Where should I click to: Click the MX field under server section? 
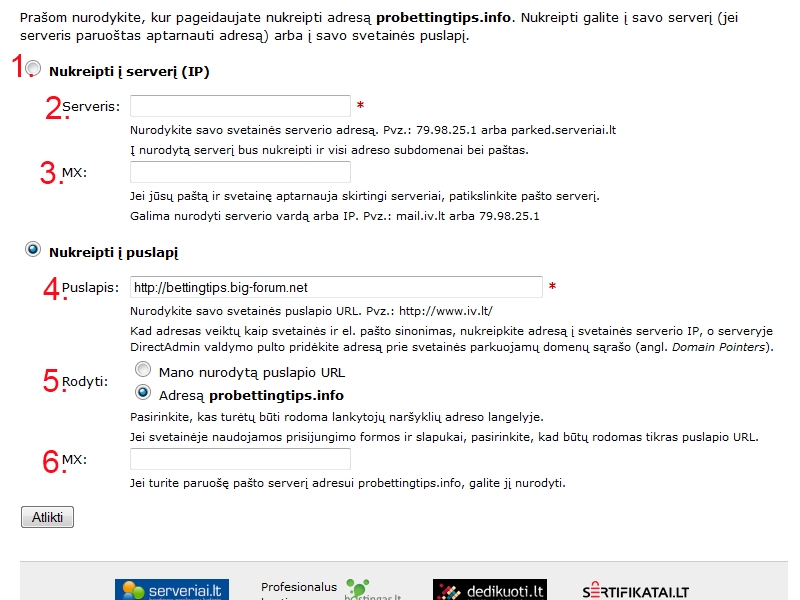point(240,172)
